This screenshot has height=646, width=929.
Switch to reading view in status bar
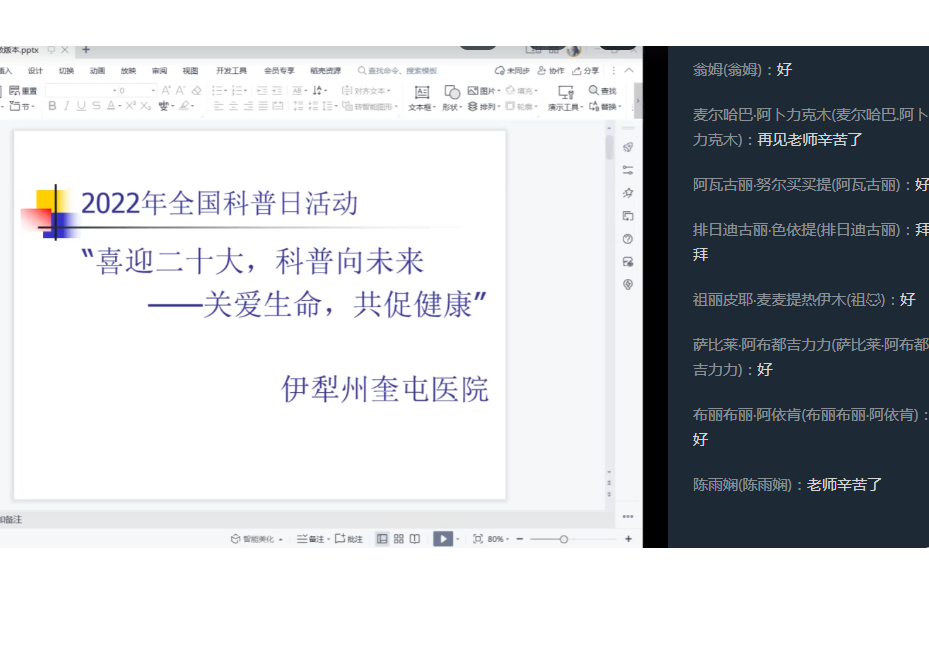coord(415,539)
